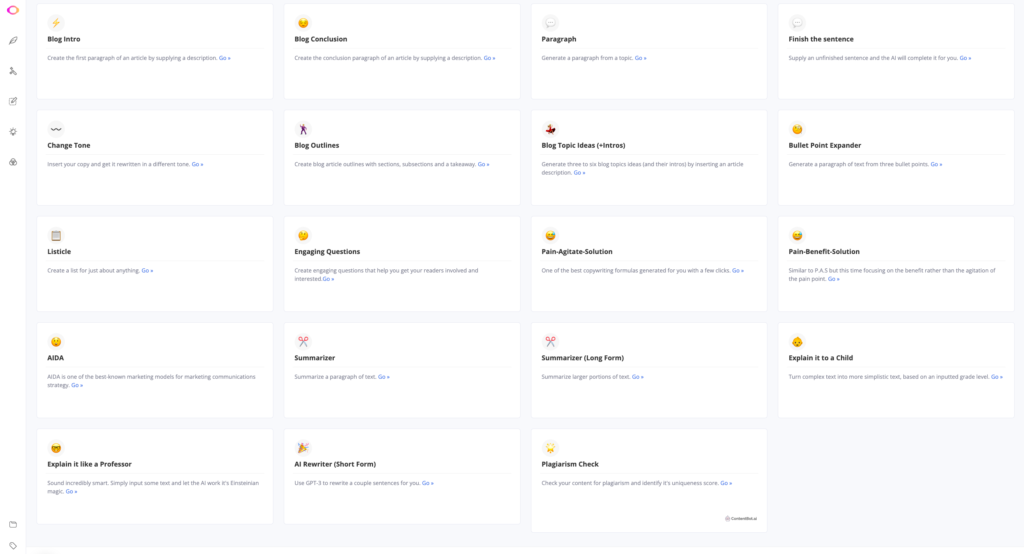Click the star icon on Plagiarism Check card
The height and width of the screenshot is (554, 1024).
[x=551, y=448]
